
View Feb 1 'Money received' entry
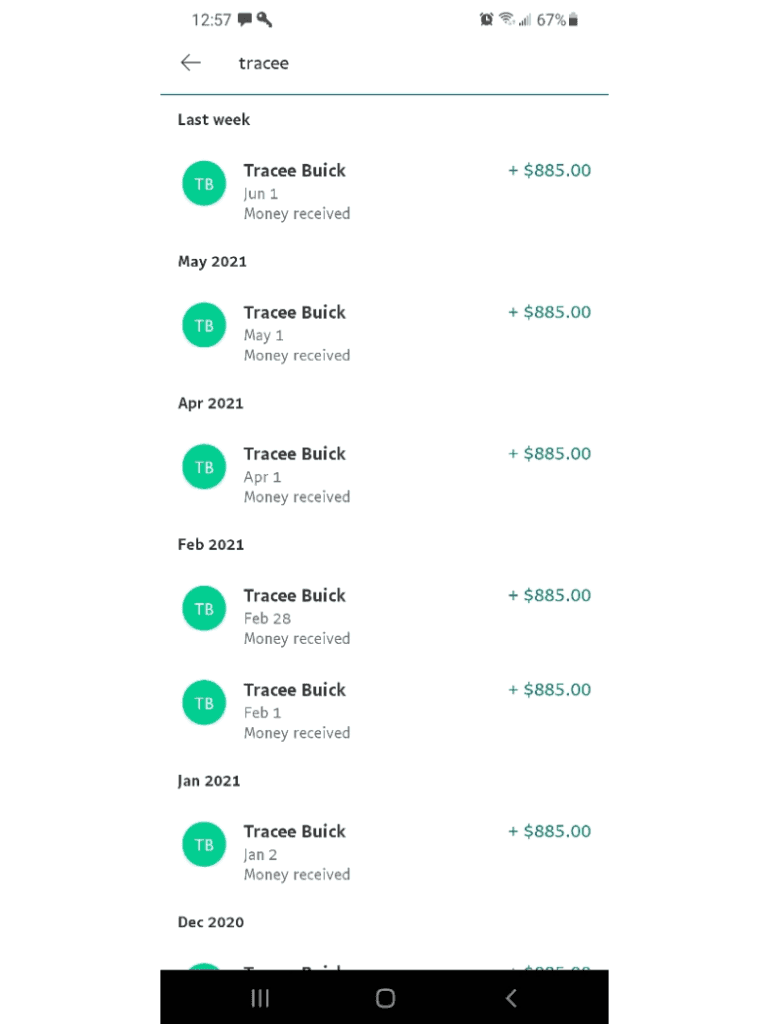tap(297, 733)
